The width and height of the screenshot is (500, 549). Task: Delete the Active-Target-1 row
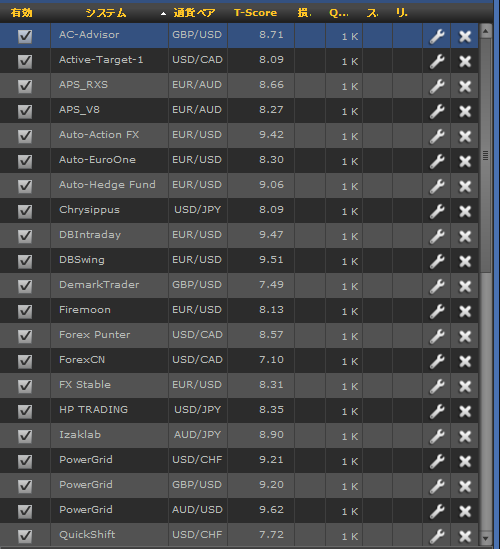tap(465, 61)
